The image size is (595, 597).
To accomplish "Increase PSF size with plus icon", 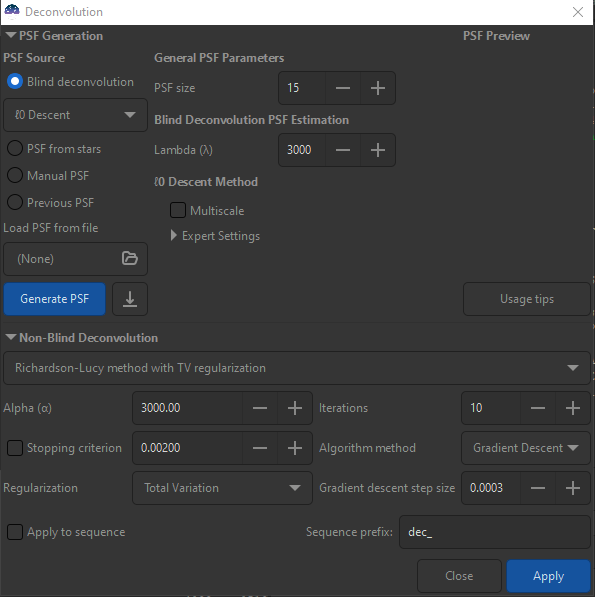I will (378, 88).
